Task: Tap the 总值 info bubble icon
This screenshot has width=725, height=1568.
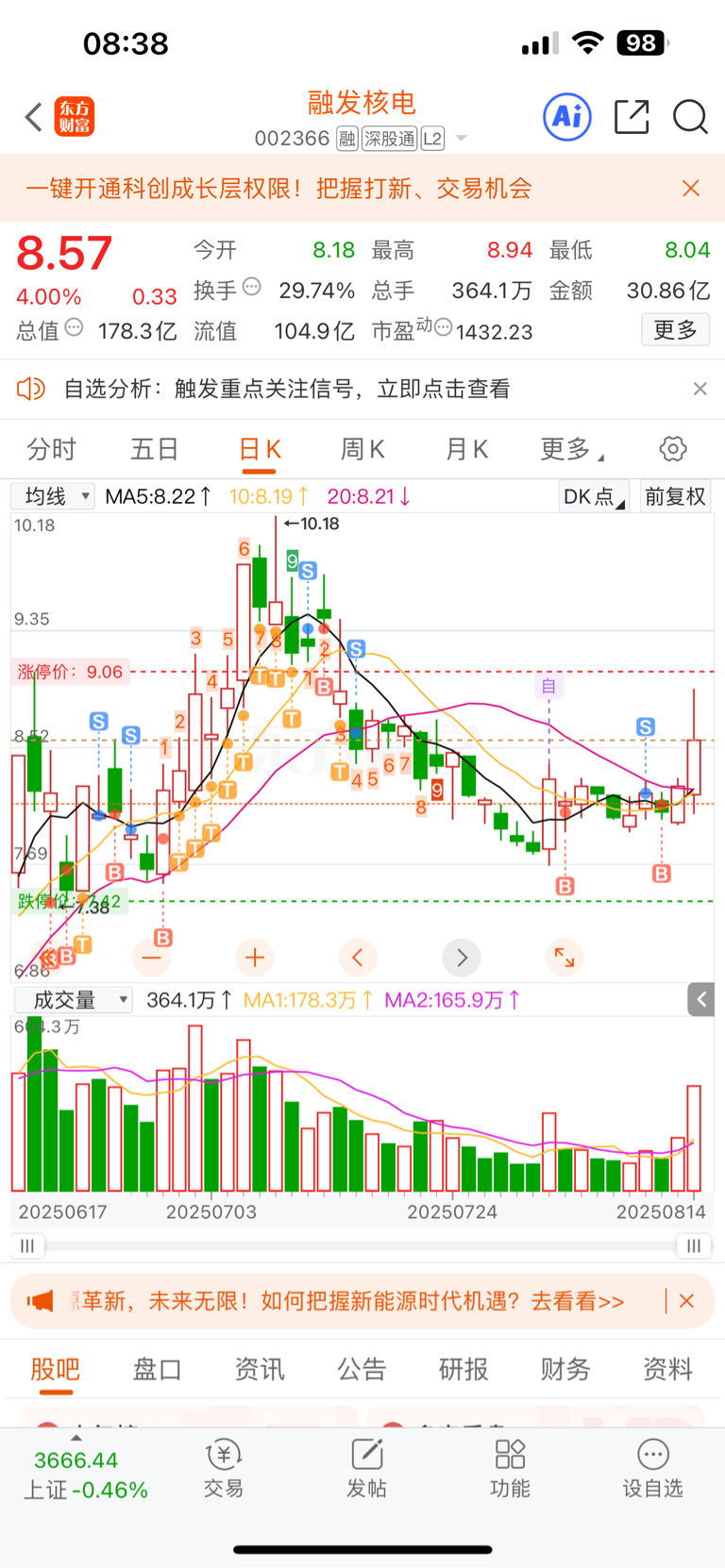Action: coord(75,327)
